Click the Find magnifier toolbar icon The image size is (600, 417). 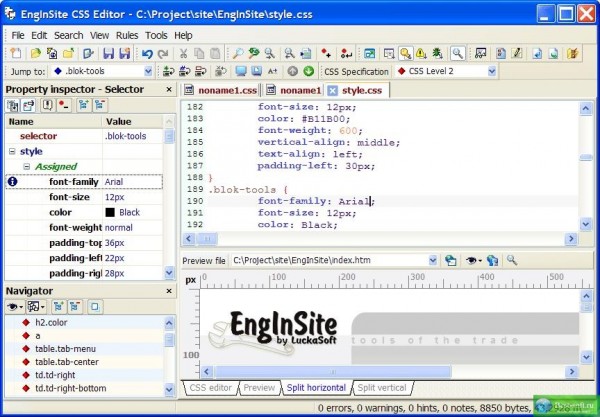[237, 53]
